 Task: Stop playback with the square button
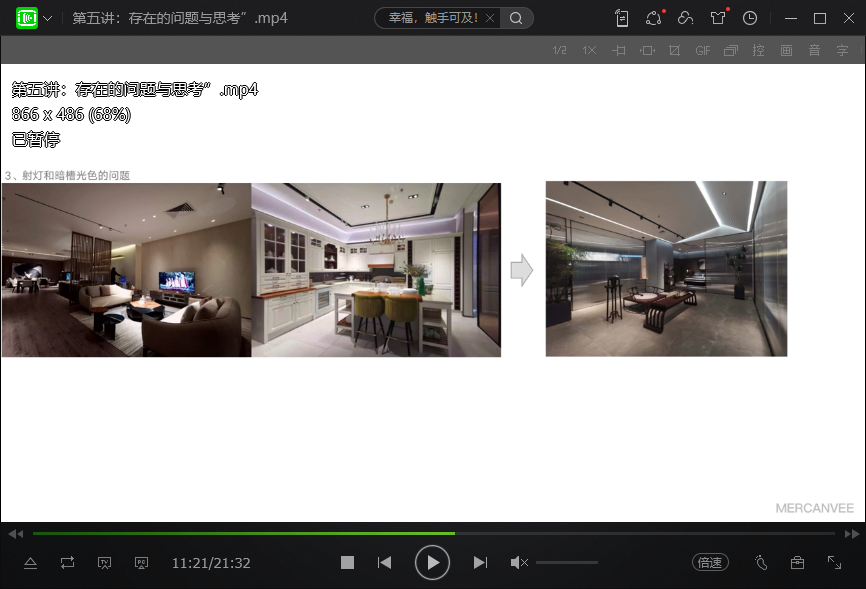point(347,562)
